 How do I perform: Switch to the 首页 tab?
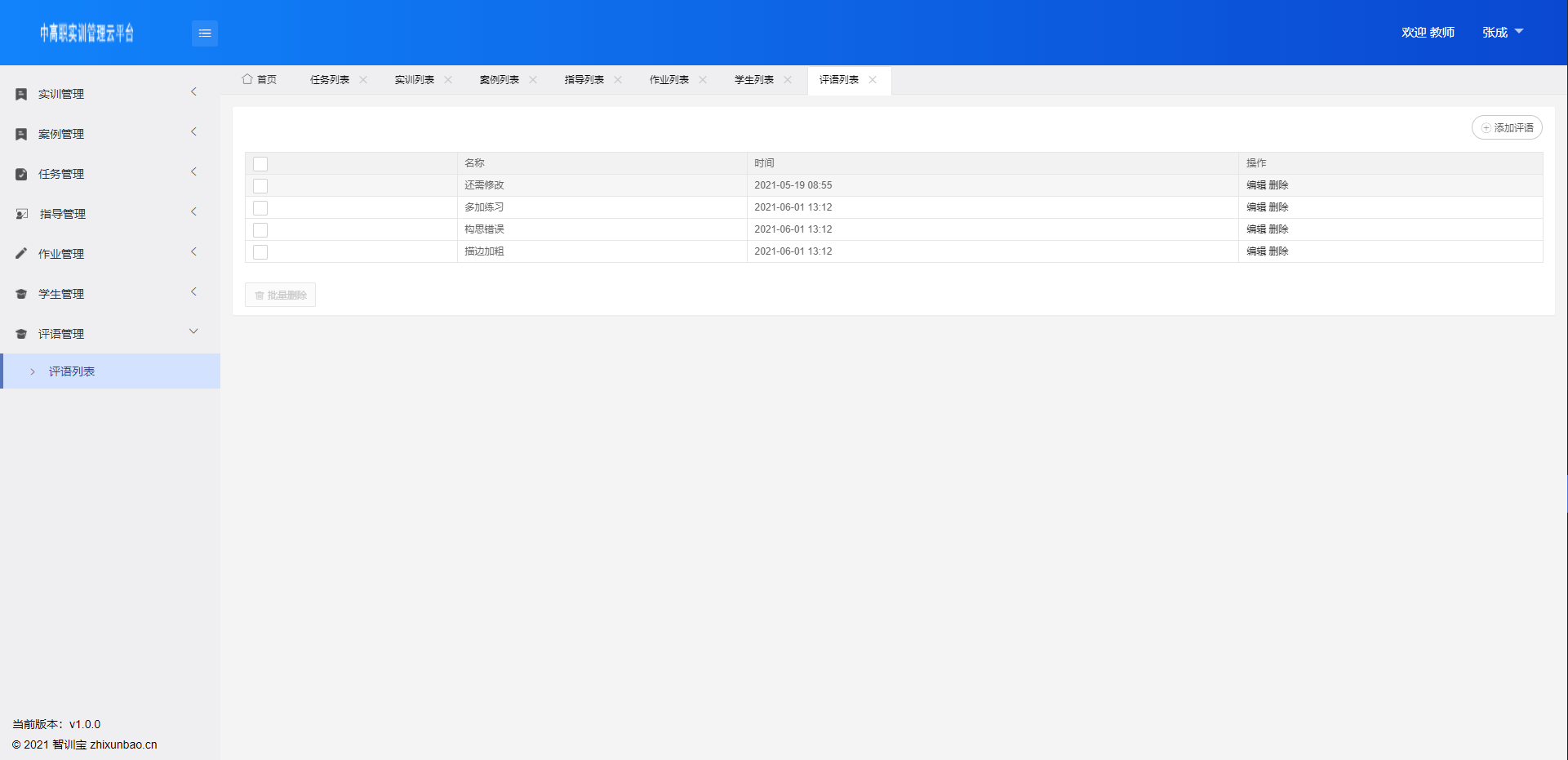pos(260,80)
